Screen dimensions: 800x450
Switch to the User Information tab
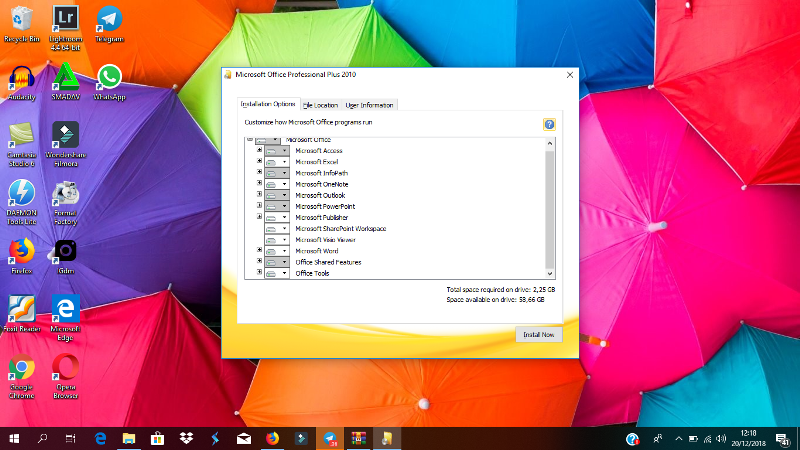[369, 105]
